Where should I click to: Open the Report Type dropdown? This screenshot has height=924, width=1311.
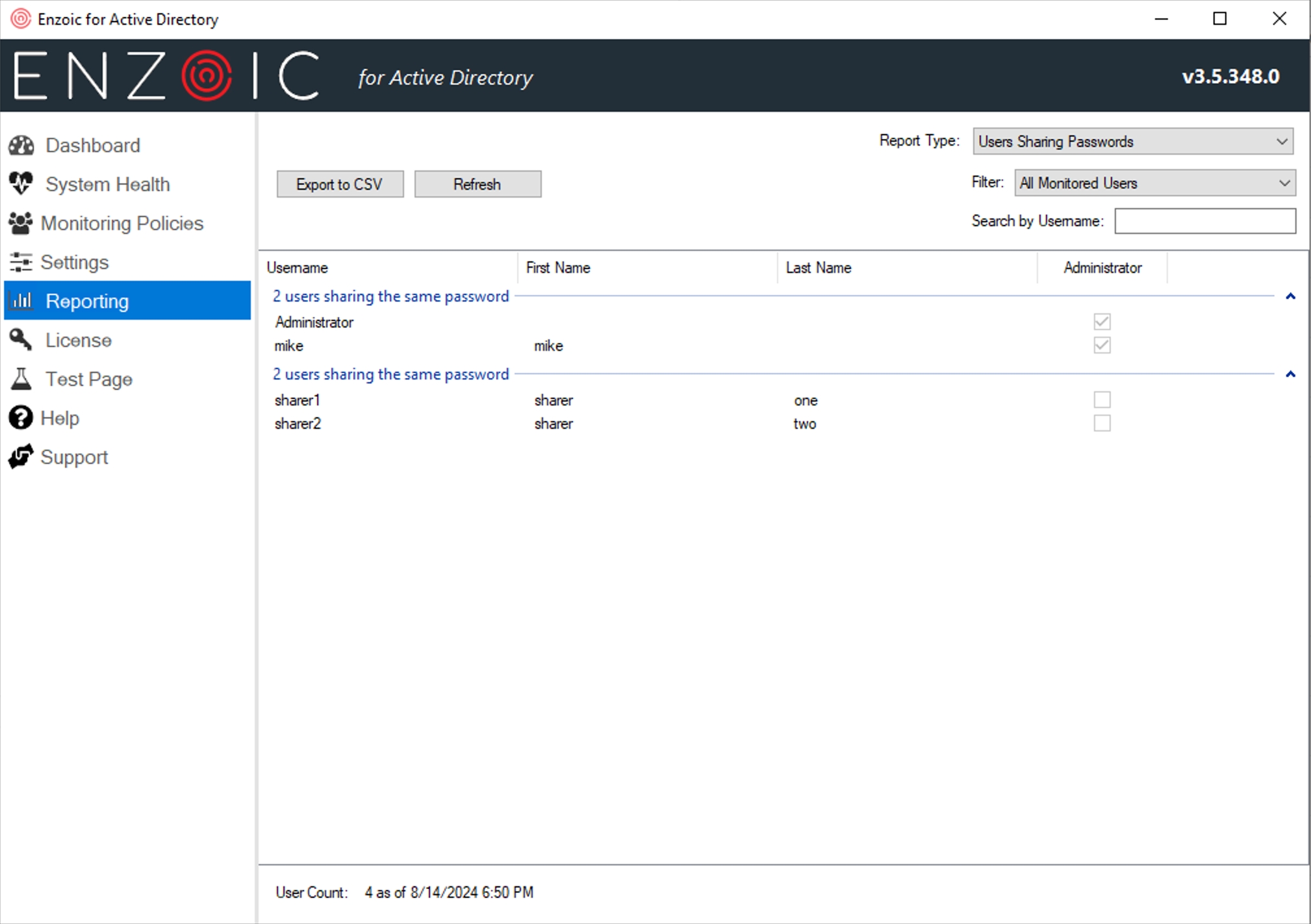[x=1132, y=142]
